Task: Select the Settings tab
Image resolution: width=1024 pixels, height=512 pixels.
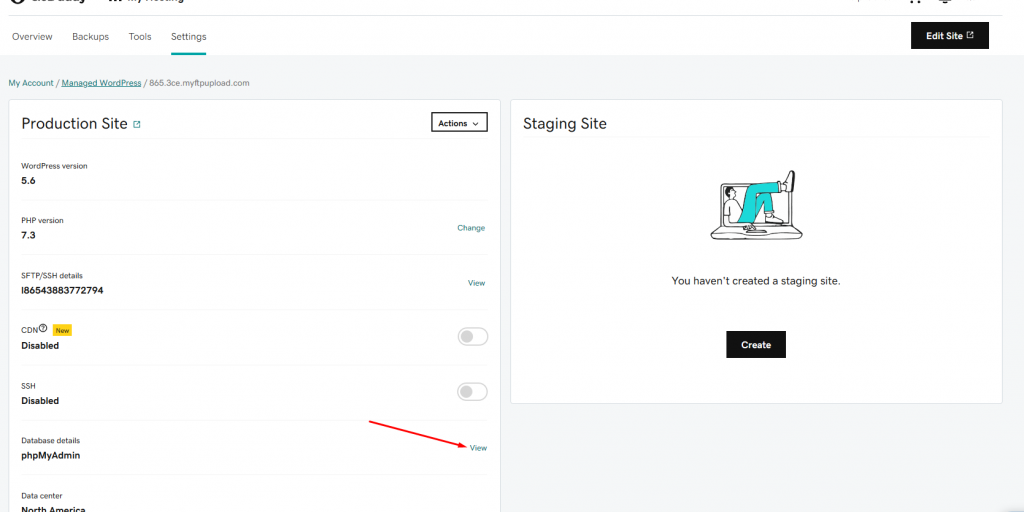Action: tap(189, 37)
